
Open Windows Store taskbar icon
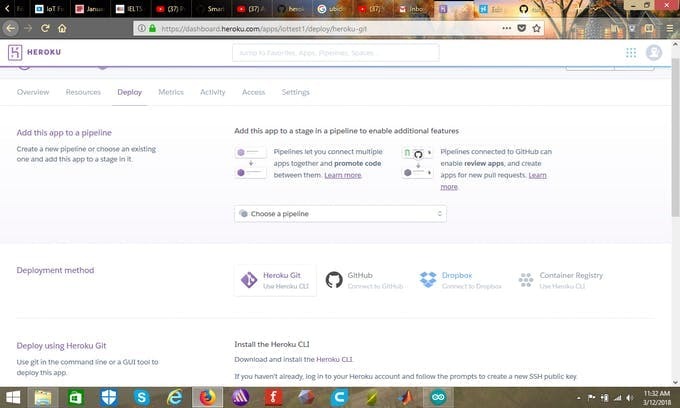(75, 398)
